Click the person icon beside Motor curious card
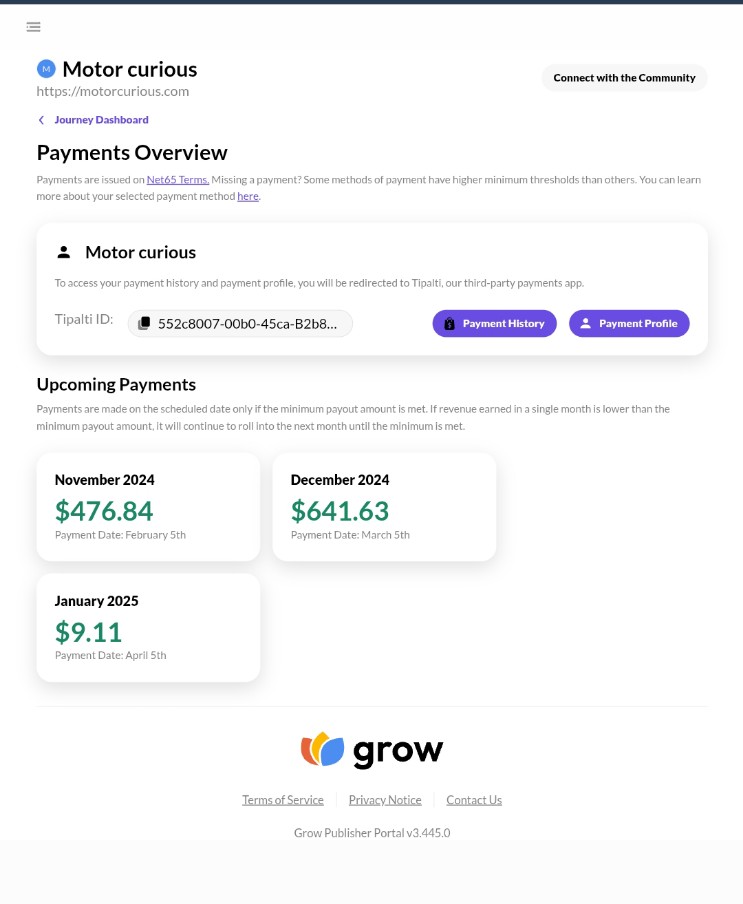The image size is (743, 904). (64, 252)
